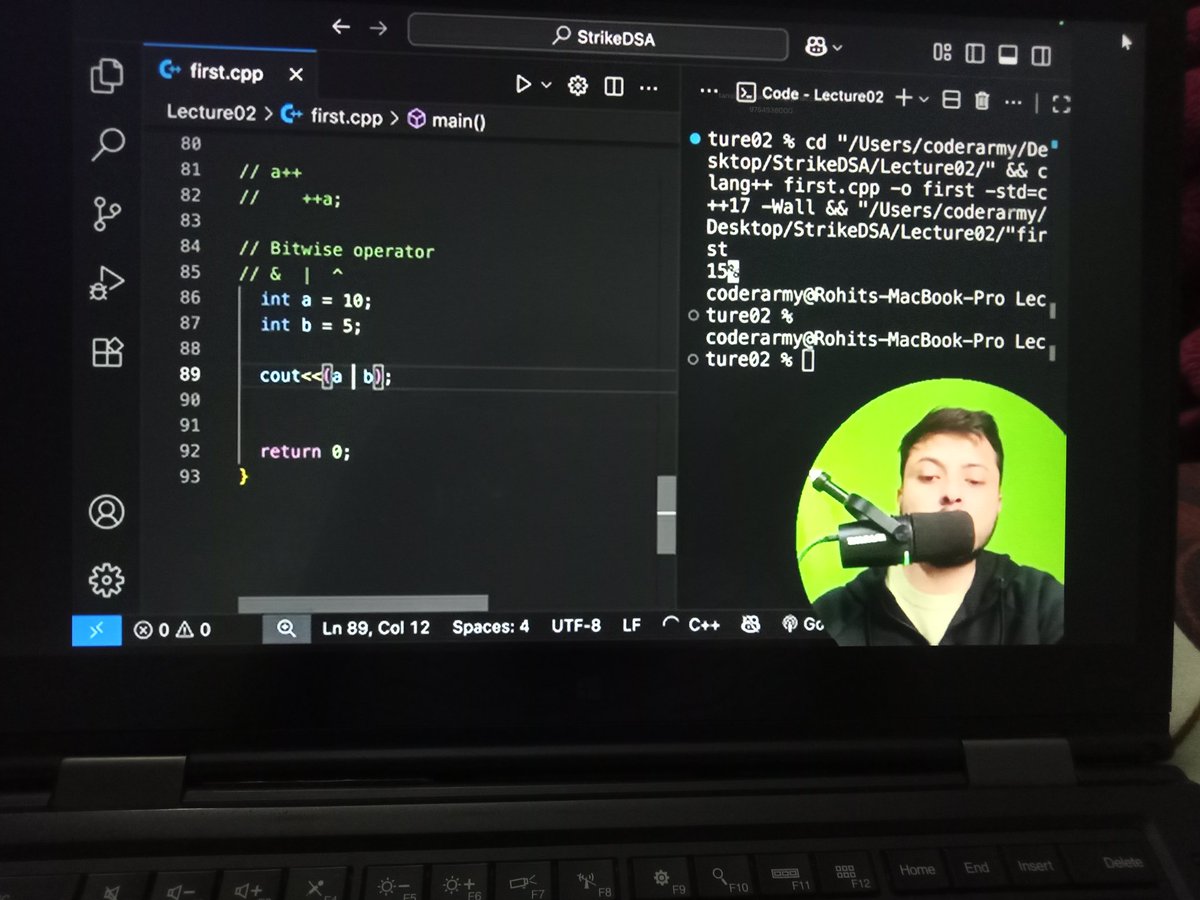The image size is (1200, 900).
Task: Expand the editor's more actions ellipsis menu
Action: (x=649, y=87)
